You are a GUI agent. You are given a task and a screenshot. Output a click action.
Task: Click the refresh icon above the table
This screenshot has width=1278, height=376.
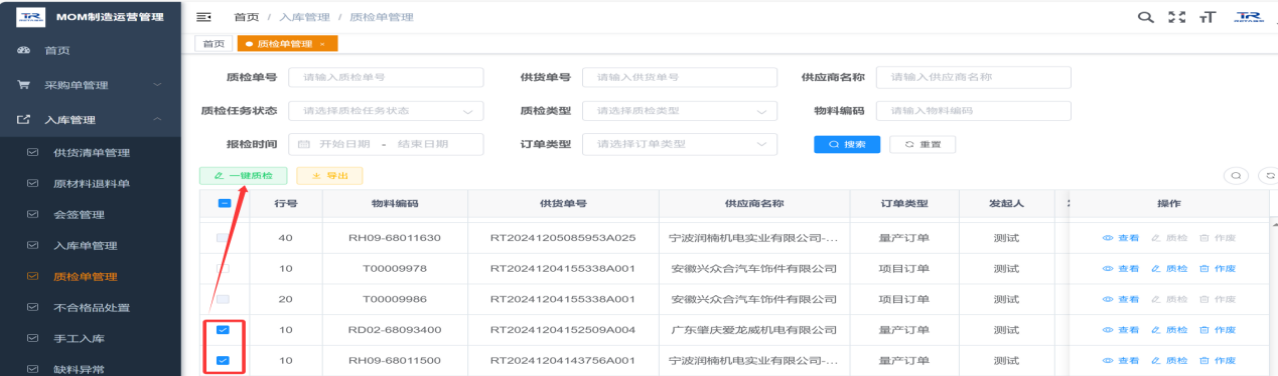click(1270, 175)
